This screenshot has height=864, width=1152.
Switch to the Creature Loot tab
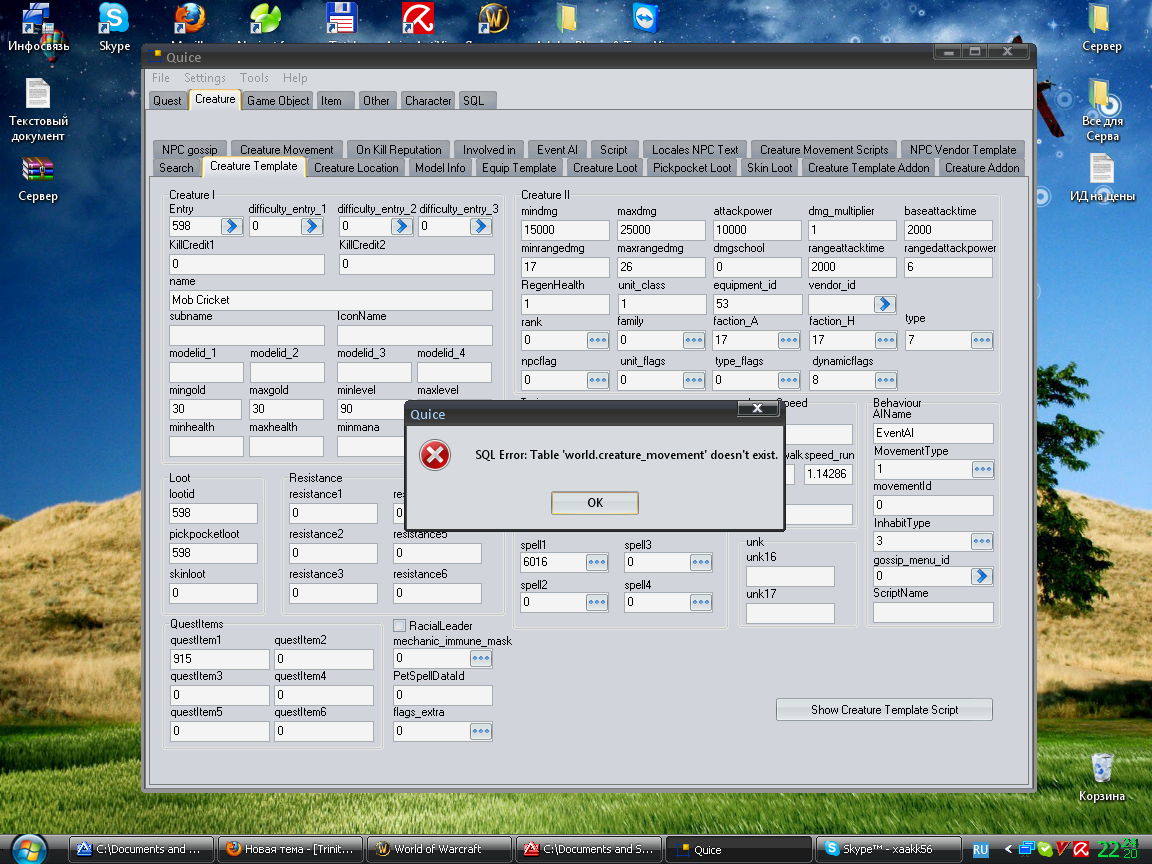click(605, 168)
